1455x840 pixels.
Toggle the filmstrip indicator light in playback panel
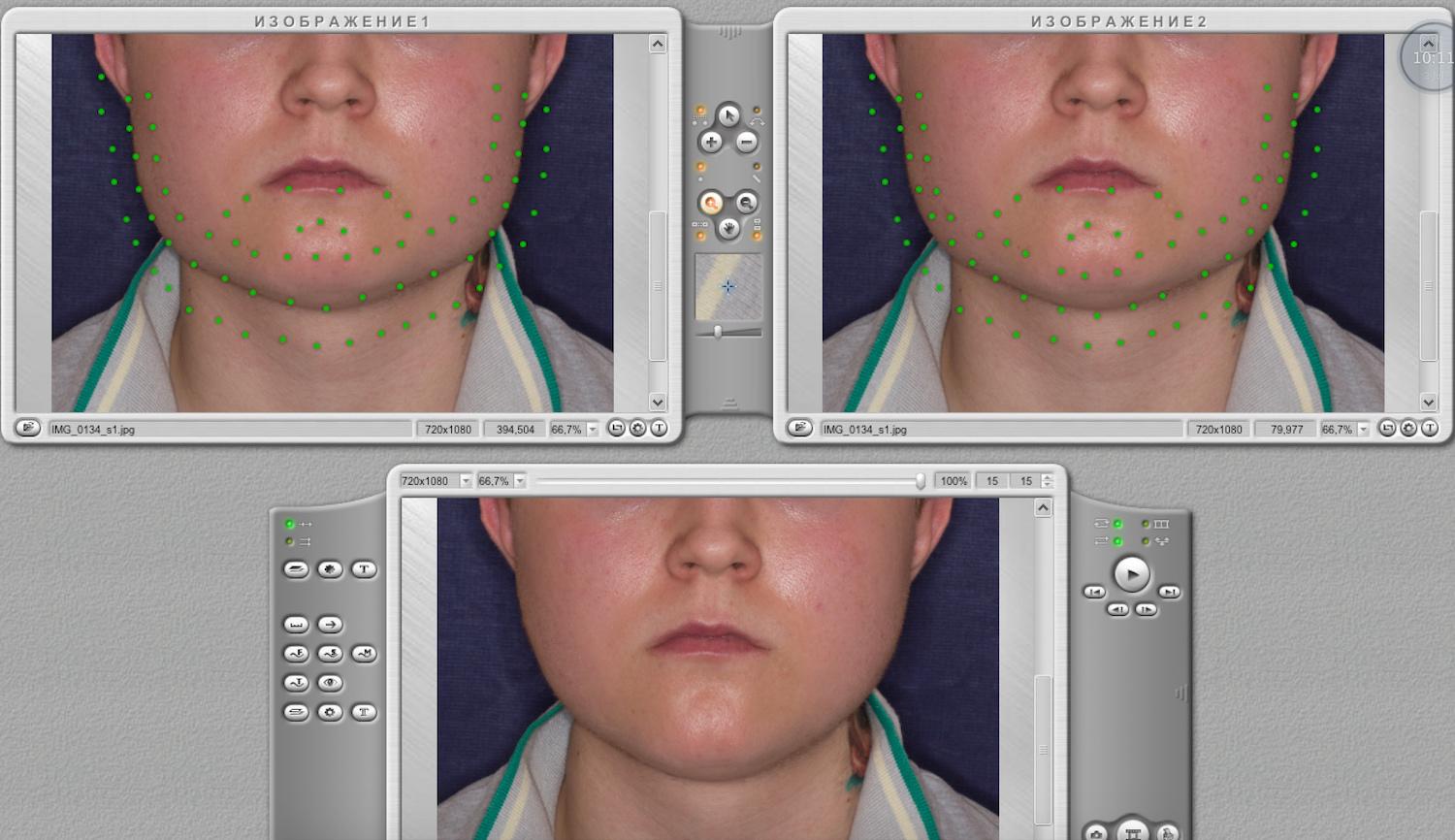(1146, 524)
